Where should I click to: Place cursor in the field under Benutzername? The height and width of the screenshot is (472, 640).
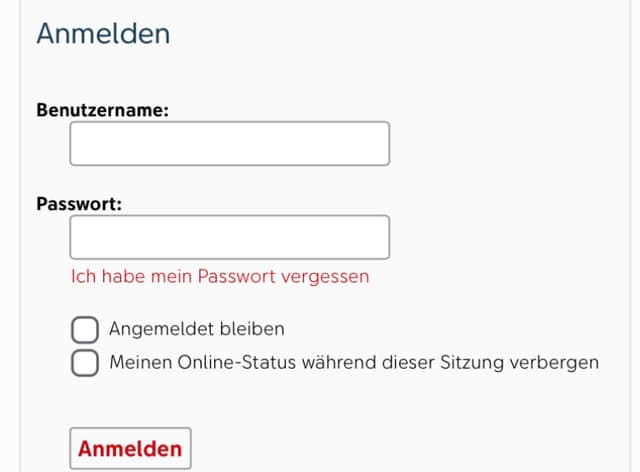[229, 144]
